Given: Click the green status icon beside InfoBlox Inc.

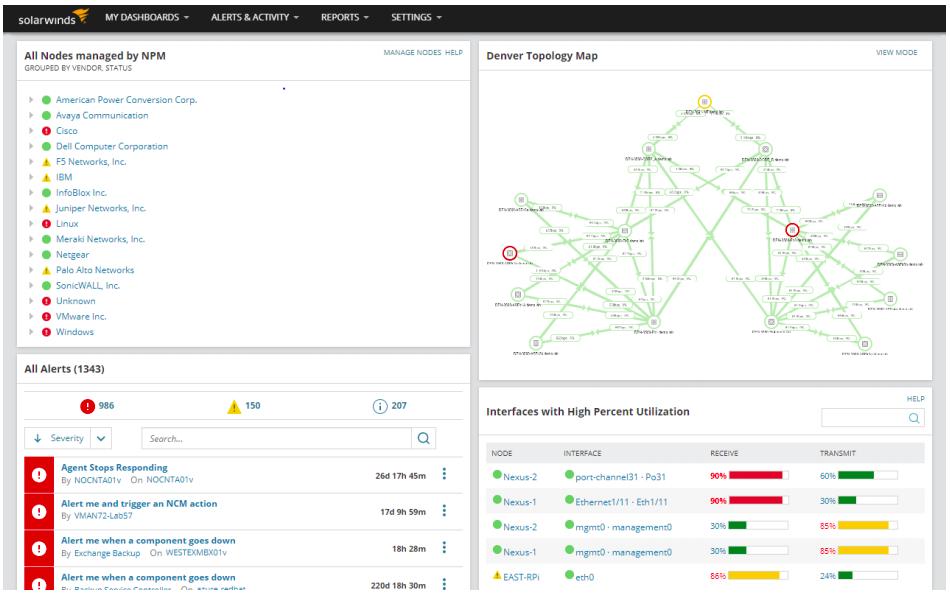Looking at the screenshot, I should 46,193.
